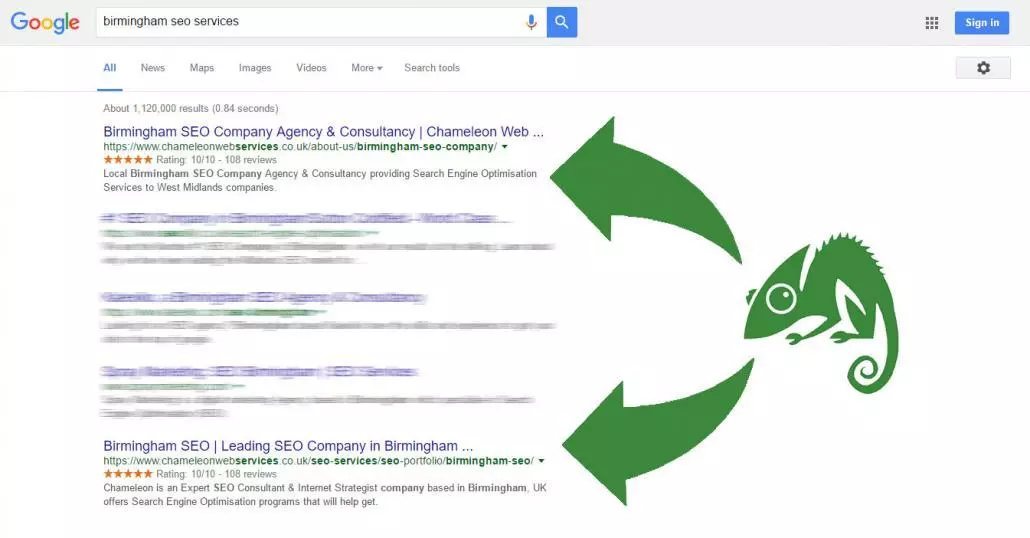Open the Maps tab
The width and height of the screenshot is (1030, 538).
(202, 68)
